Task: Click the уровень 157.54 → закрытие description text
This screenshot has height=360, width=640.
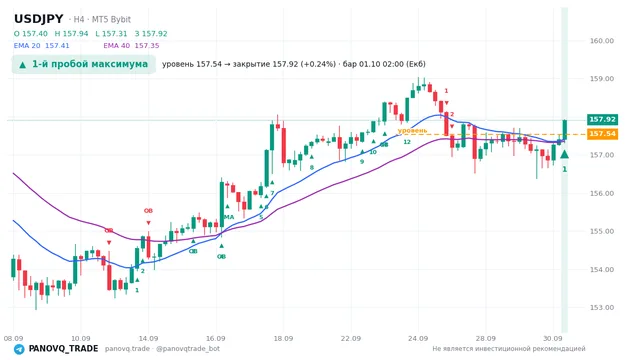Action: [x=294, y=64]
